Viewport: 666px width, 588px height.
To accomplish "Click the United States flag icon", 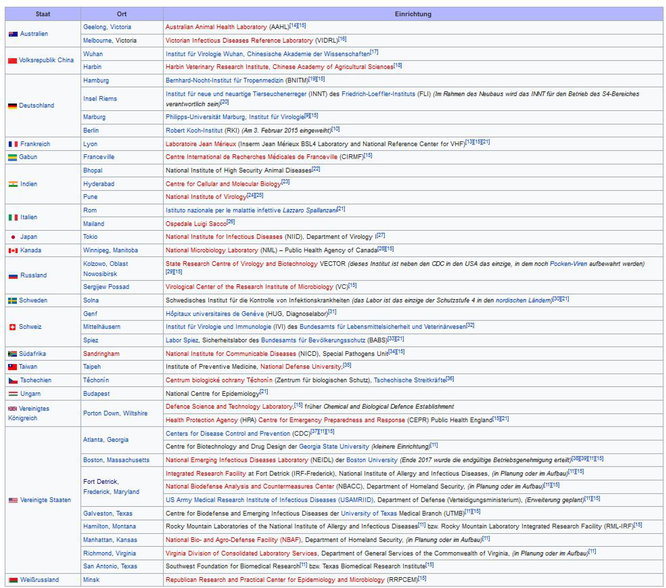I will click(13, 500).
